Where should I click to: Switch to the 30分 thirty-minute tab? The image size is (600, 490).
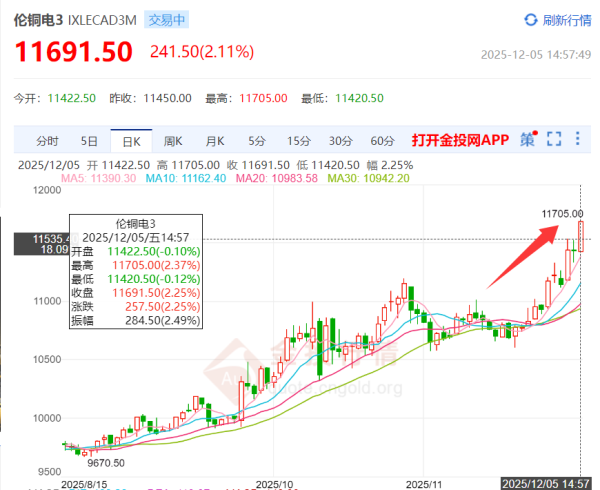tap(340, 141)
